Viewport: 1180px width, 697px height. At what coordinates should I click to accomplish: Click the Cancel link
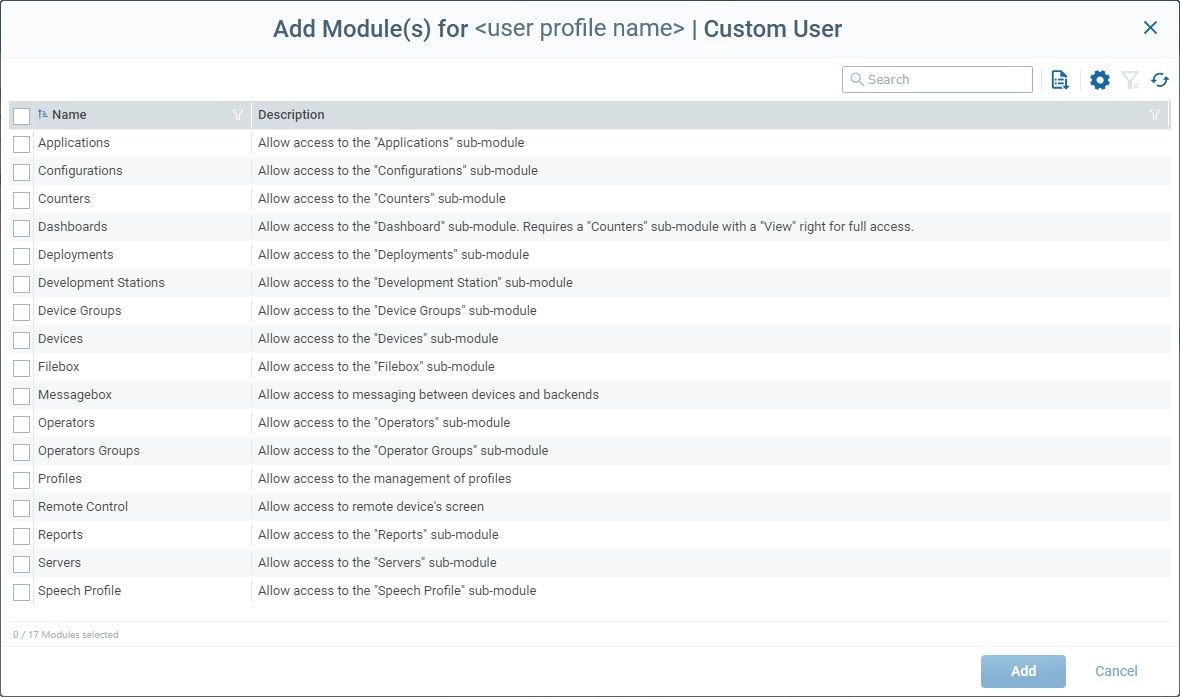(x=1116, y=671)
